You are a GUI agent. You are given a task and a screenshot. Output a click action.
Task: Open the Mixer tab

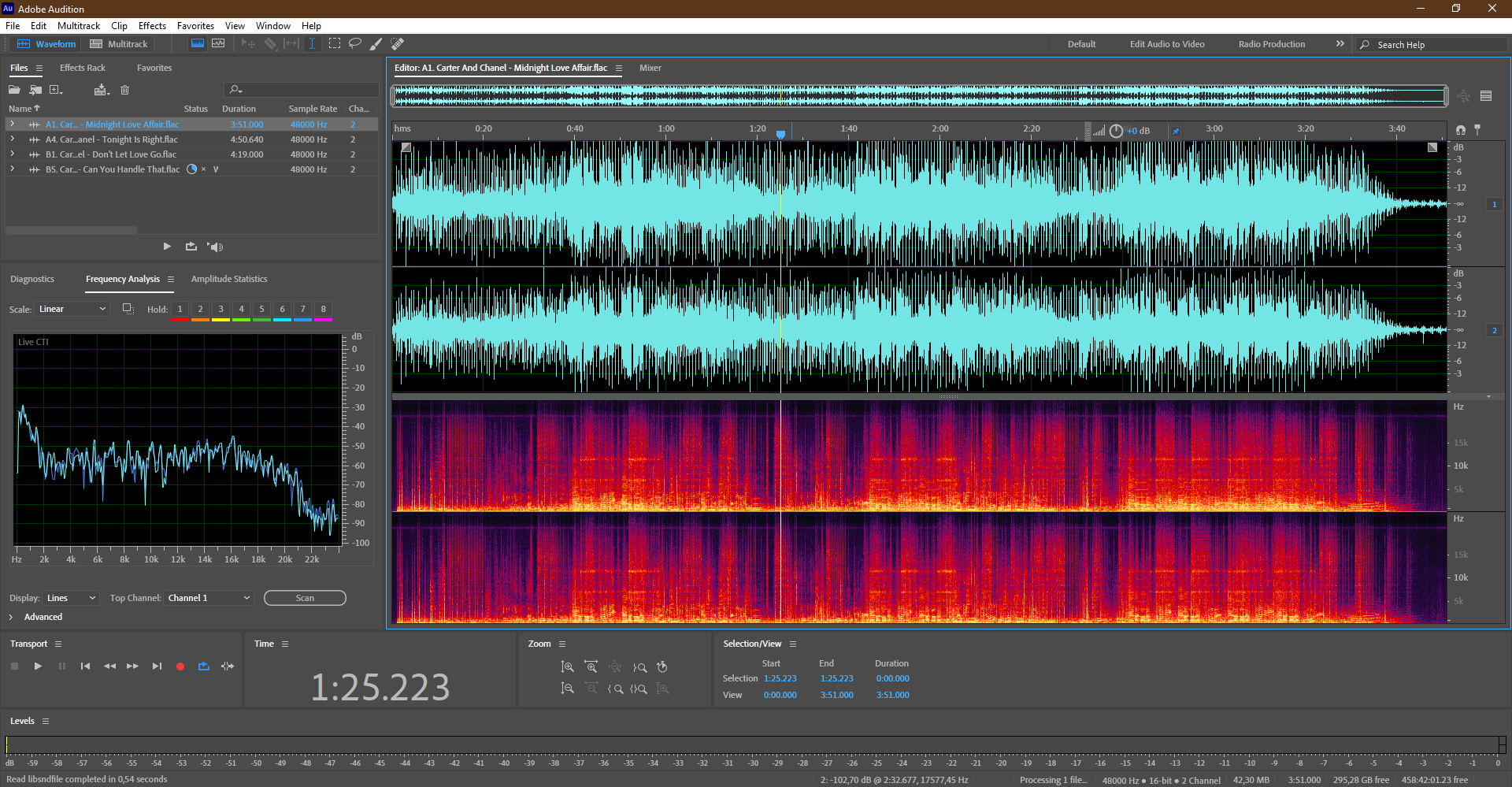pyautogui.click(x=650, y=68)
